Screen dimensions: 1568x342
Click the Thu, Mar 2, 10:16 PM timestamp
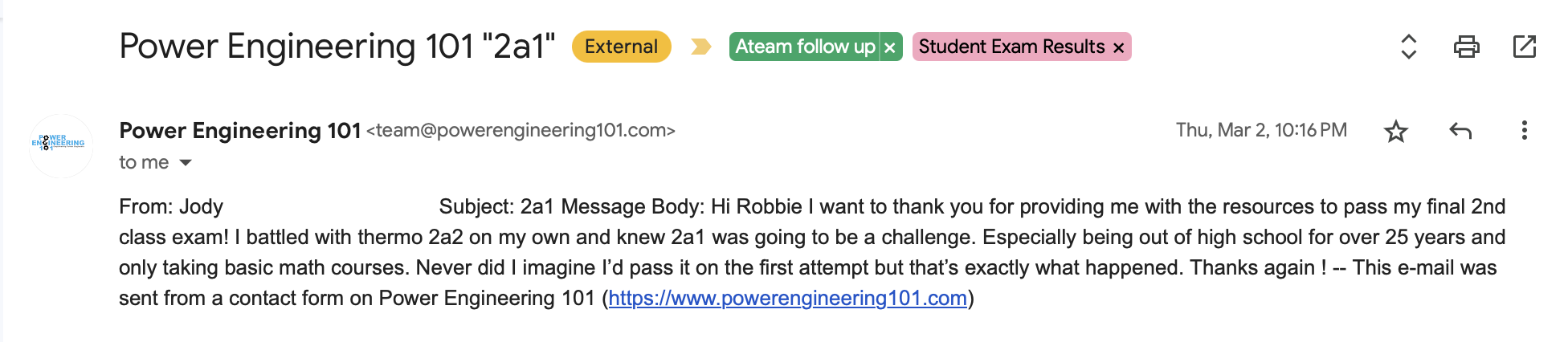point(1261,130)
